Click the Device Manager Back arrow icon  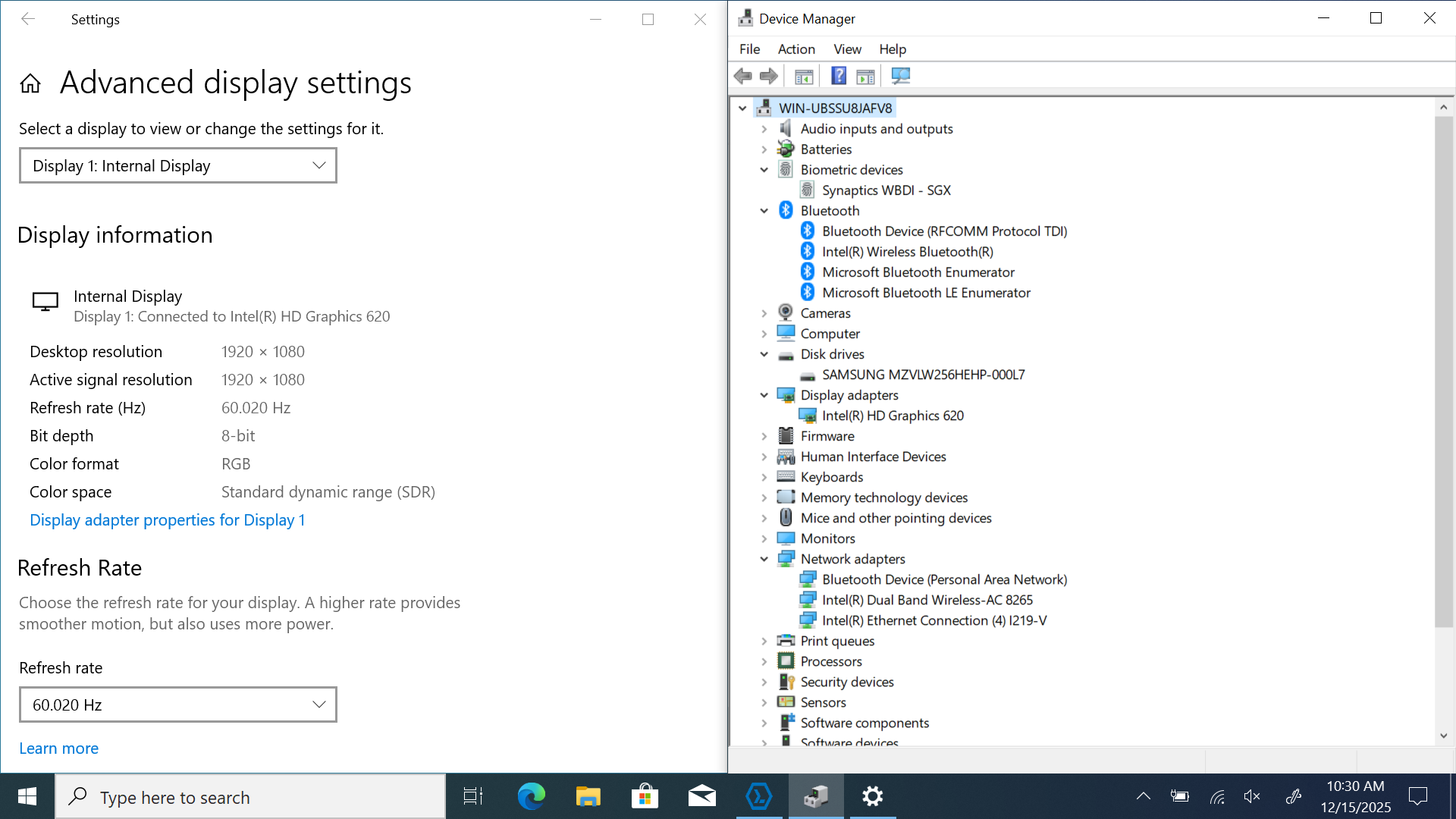pyautogui.click(x=742, y=76)
